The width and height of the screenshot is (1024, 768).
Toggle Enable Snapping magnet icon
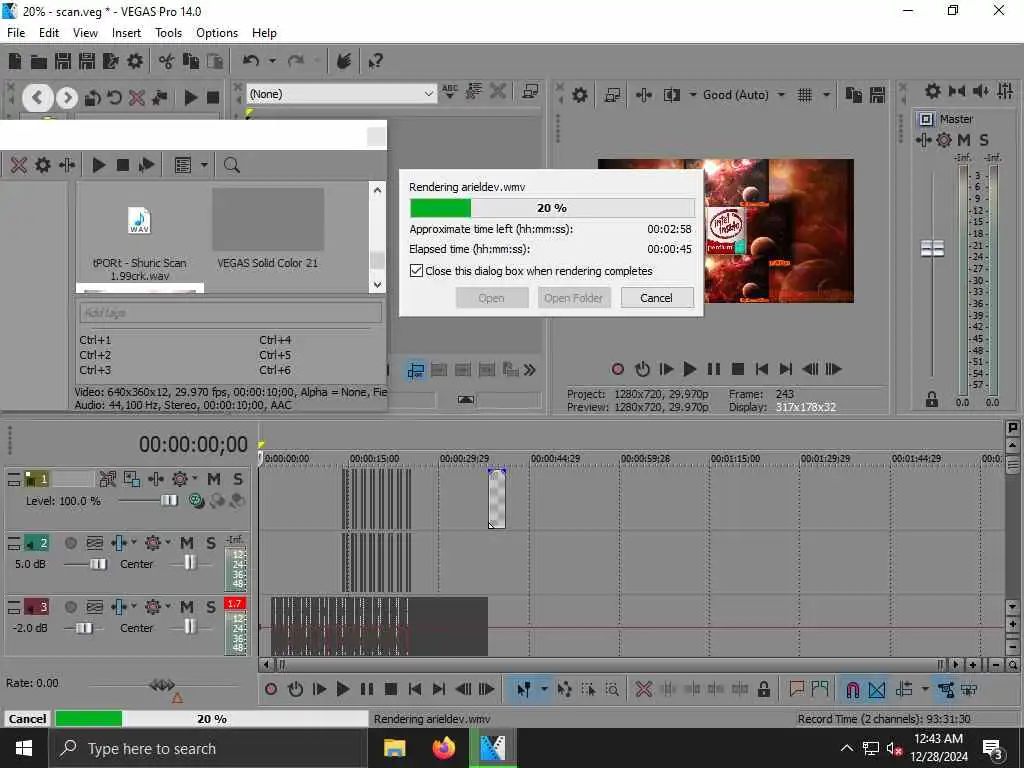pyautogui.click(x=853, y=689)
